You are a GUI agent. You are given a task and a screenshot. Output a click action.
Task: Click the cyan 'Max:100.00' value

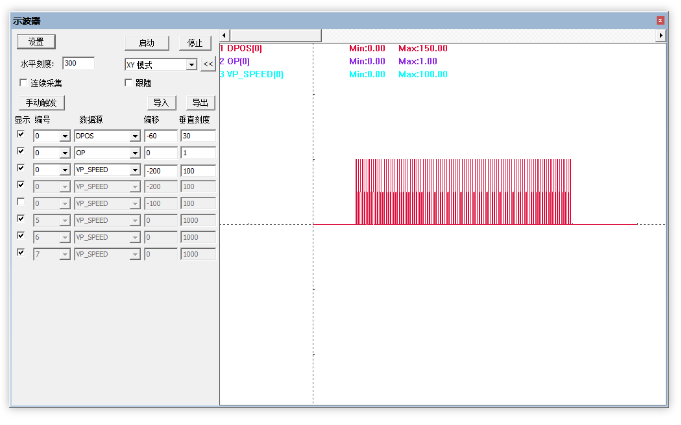click(423, 74)
